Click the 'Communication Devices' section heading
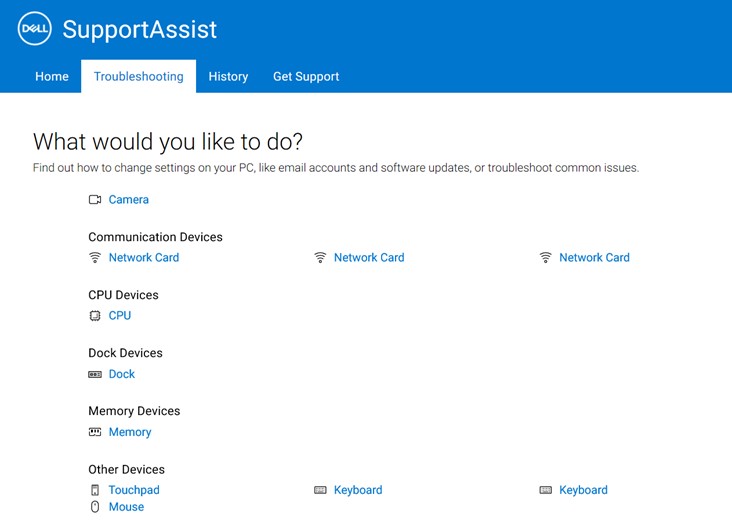The image size is (732, 531). 155,237
